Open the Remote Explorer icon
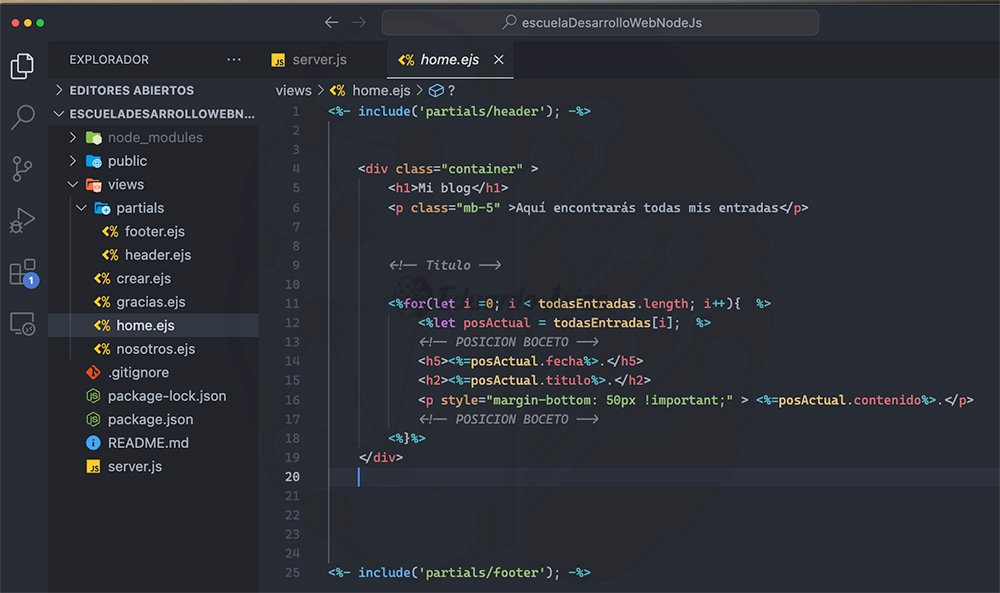 pos(23,324)
